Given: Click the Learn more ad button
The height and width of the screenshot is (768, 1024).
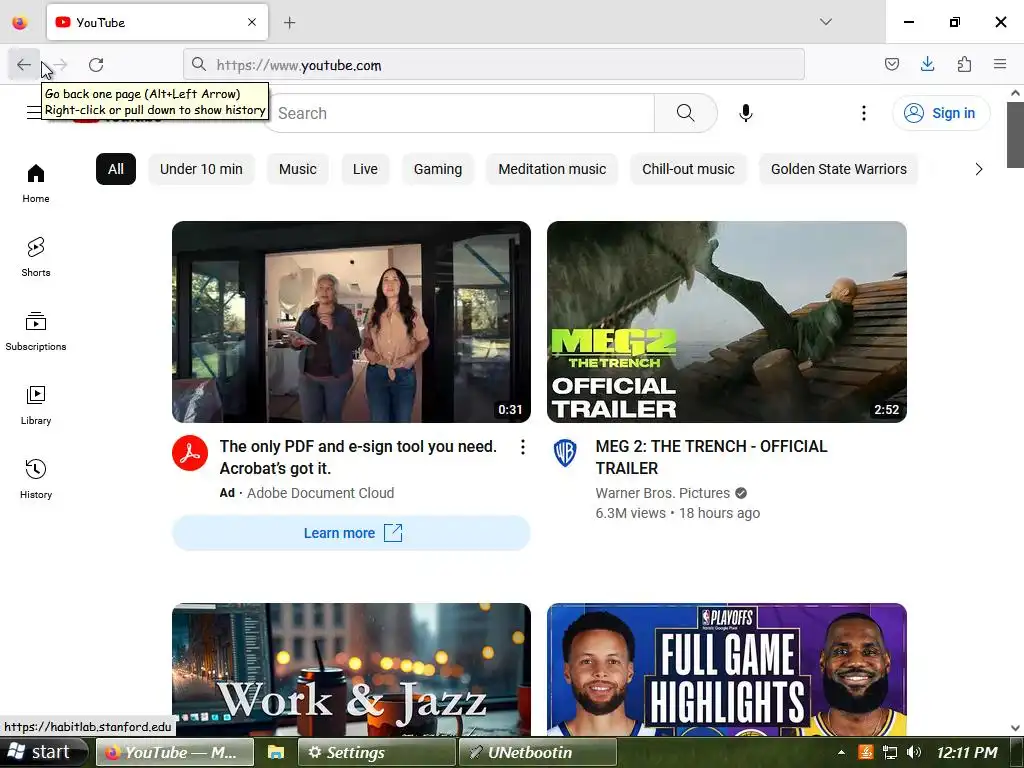Looking at the screenshot, I should 351,533.
